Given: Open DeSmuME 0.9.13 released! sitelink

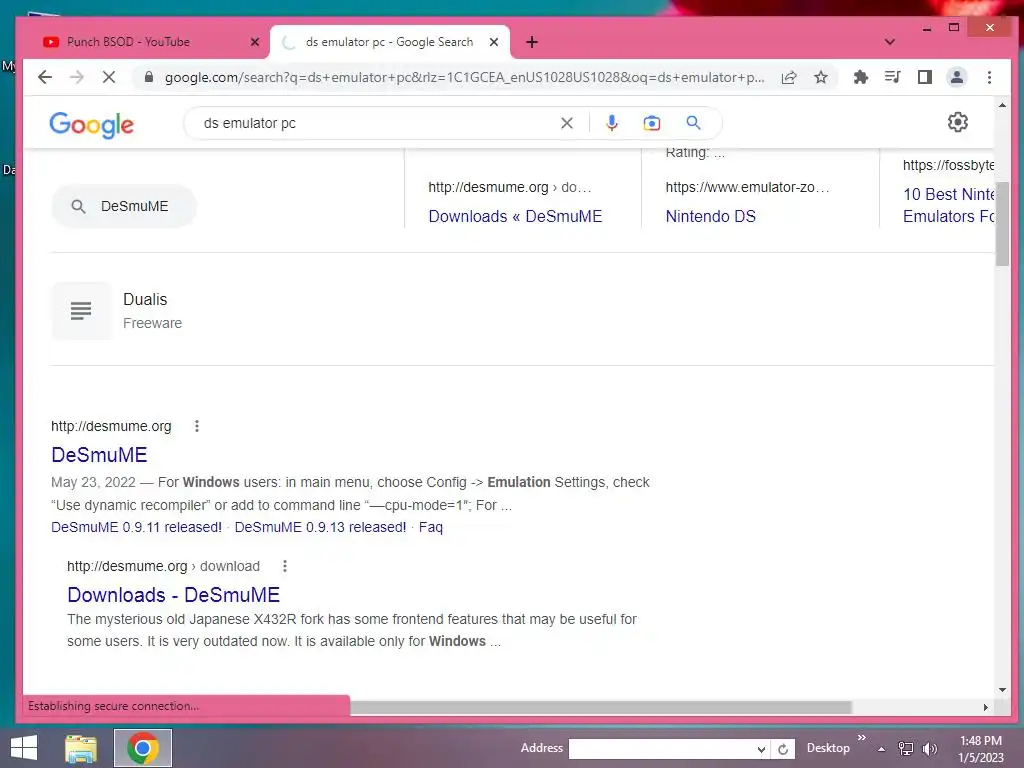Looking at the screenshot, I should [320, 527].
